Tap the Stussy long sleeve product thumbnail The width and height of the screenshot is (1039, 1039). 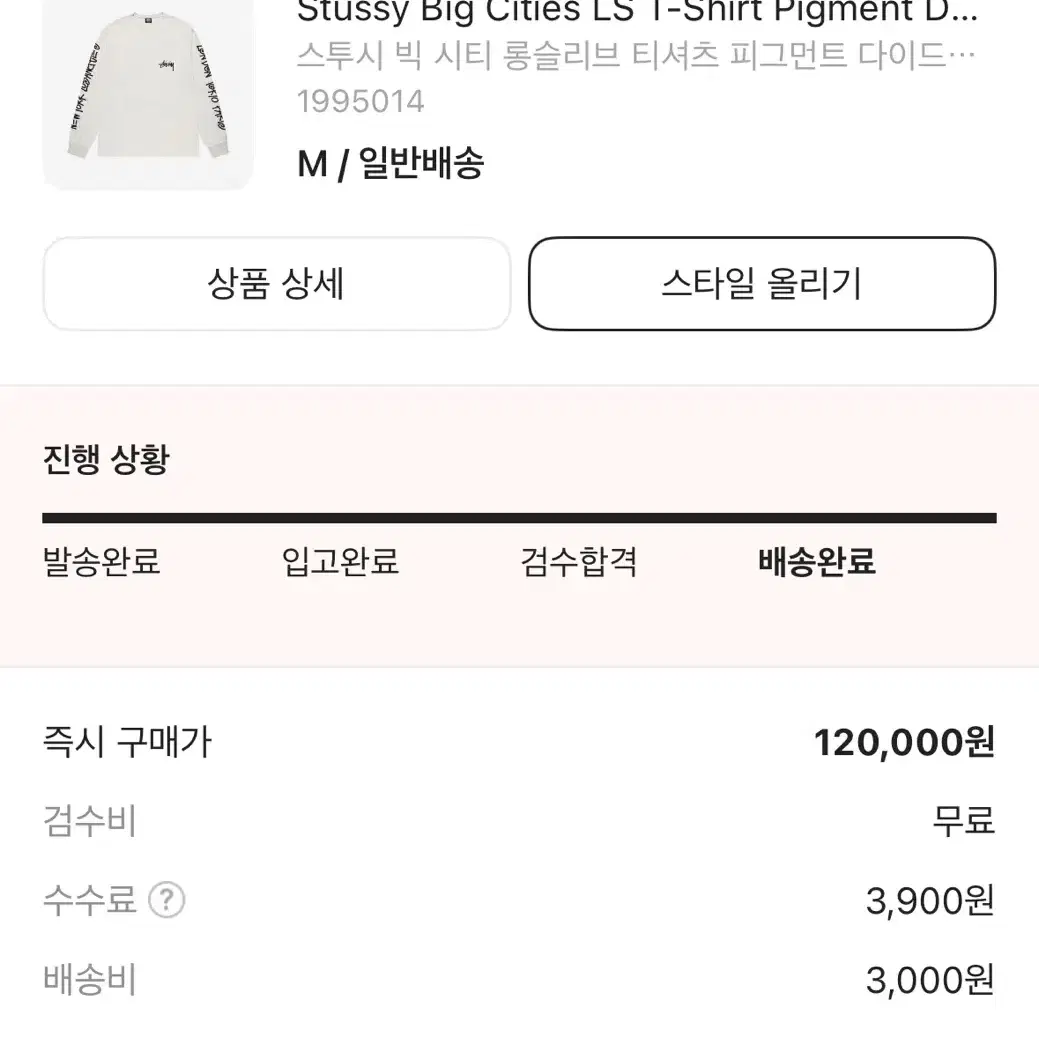coord(148,95)
